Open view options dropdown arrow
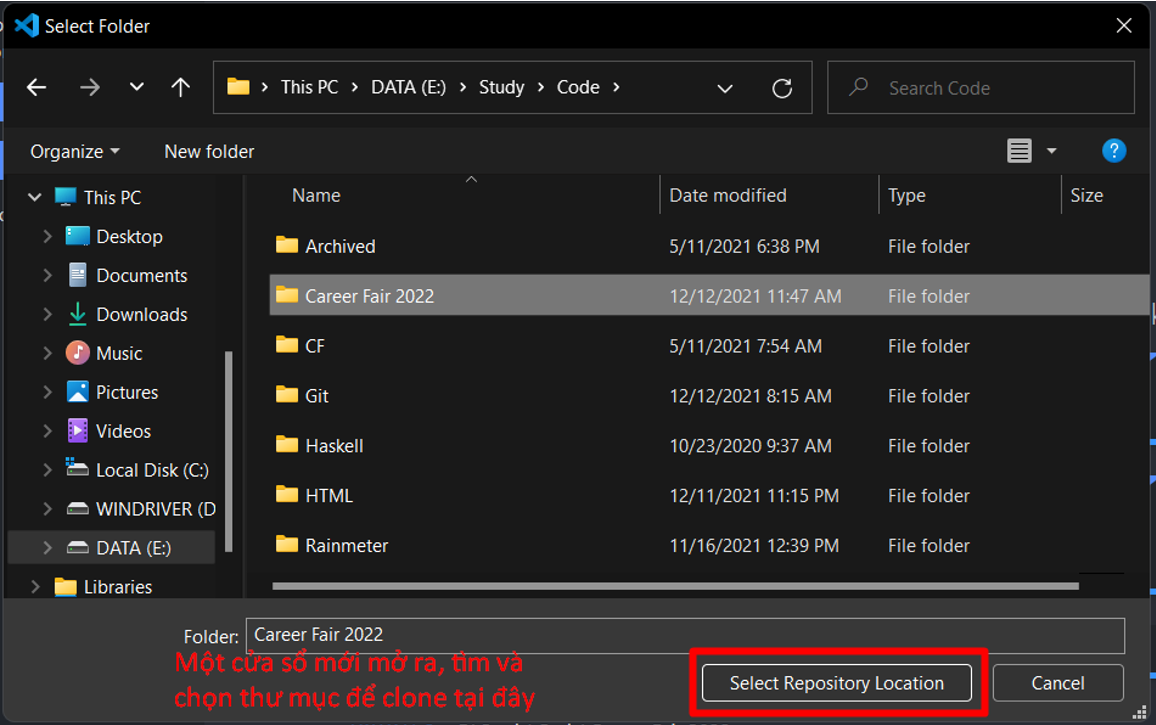This screenshot has width=1156, height=725. click(x=1052, y=151)
